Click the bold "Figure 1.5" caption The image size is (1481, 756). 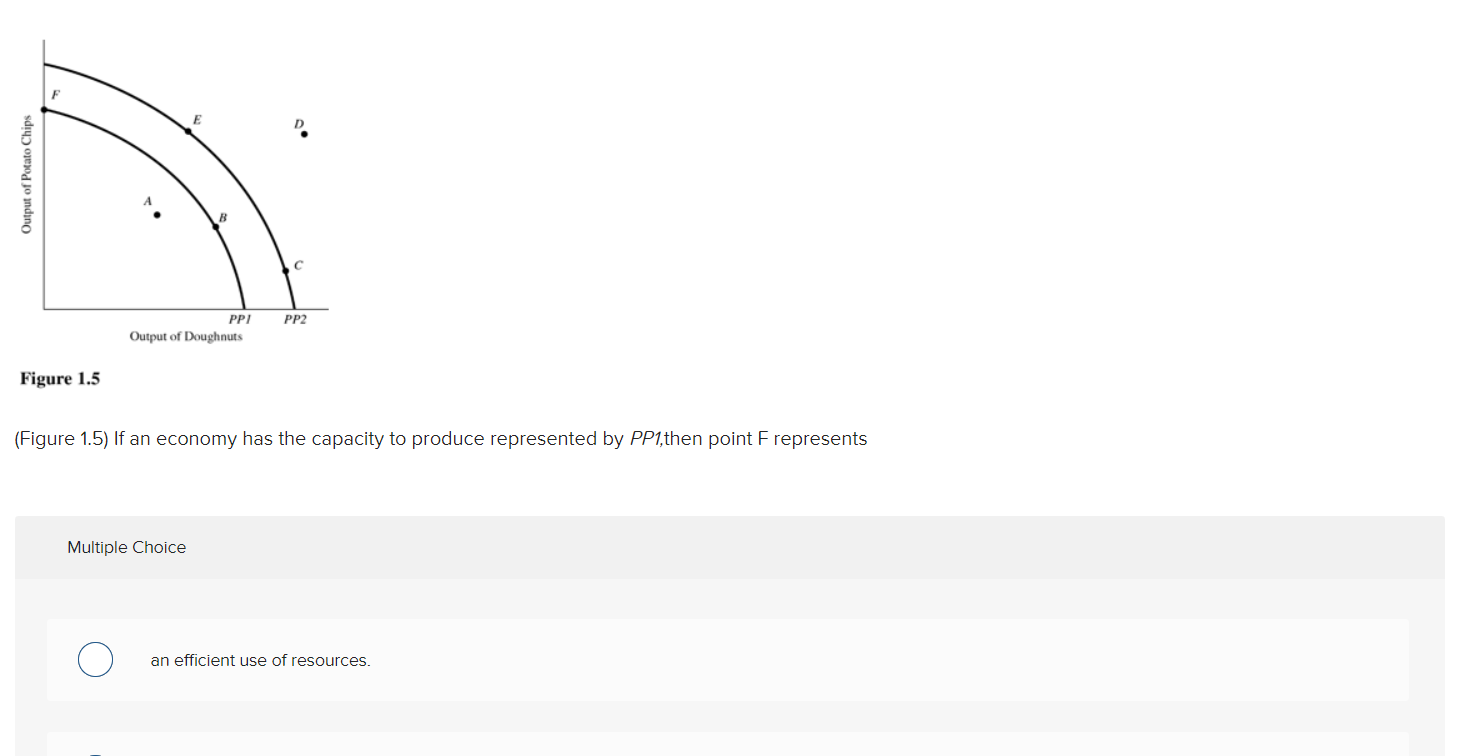(60, 379)
